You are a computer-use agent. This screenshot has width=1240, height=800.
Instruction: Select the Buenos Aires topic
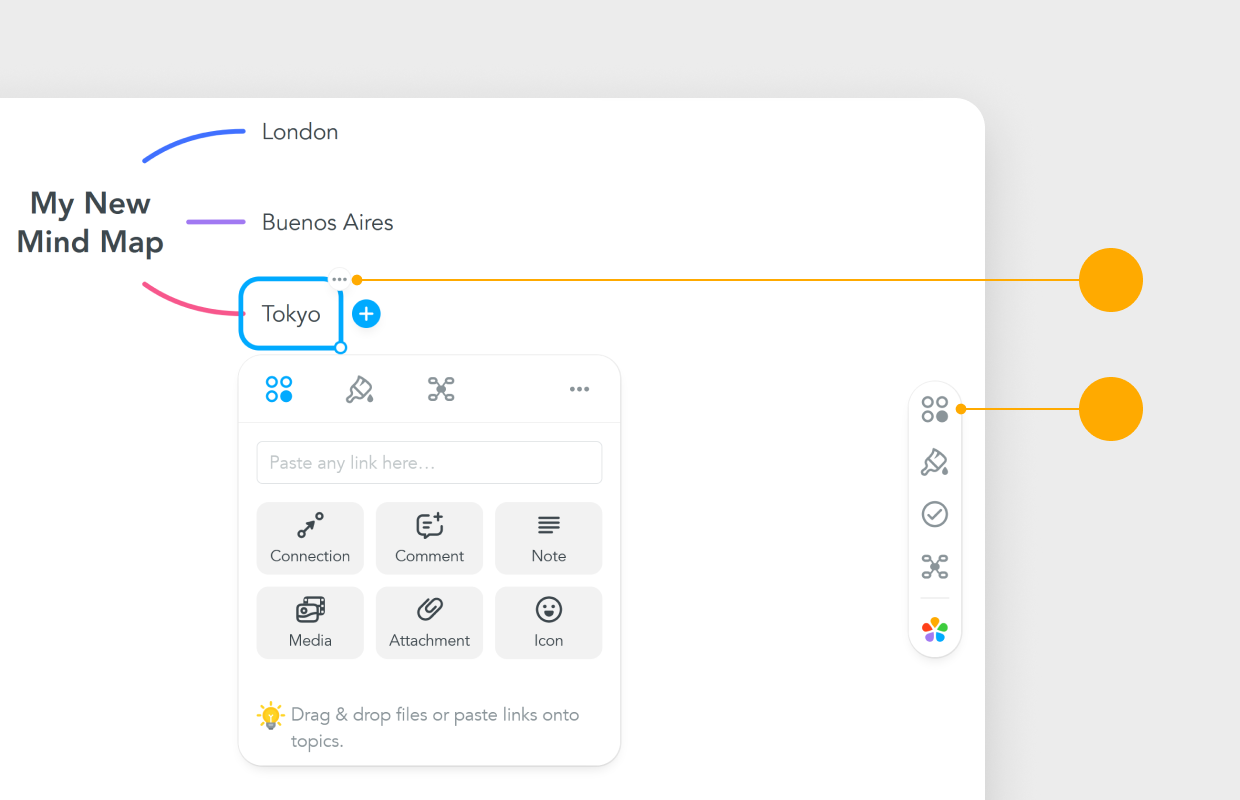point(327,222)
